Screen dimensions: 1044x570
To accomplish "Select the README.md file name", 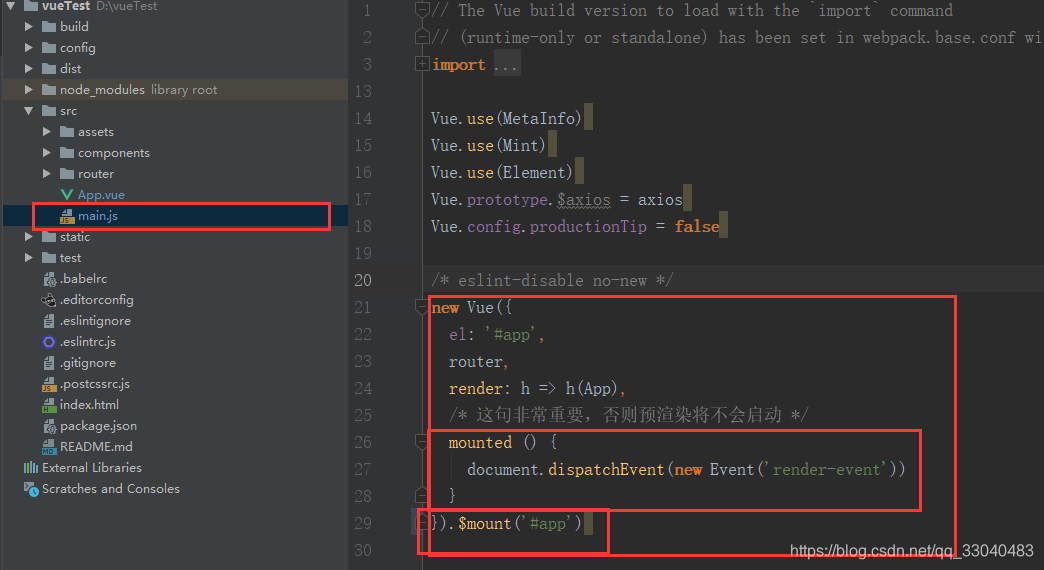I will [97, 447].
